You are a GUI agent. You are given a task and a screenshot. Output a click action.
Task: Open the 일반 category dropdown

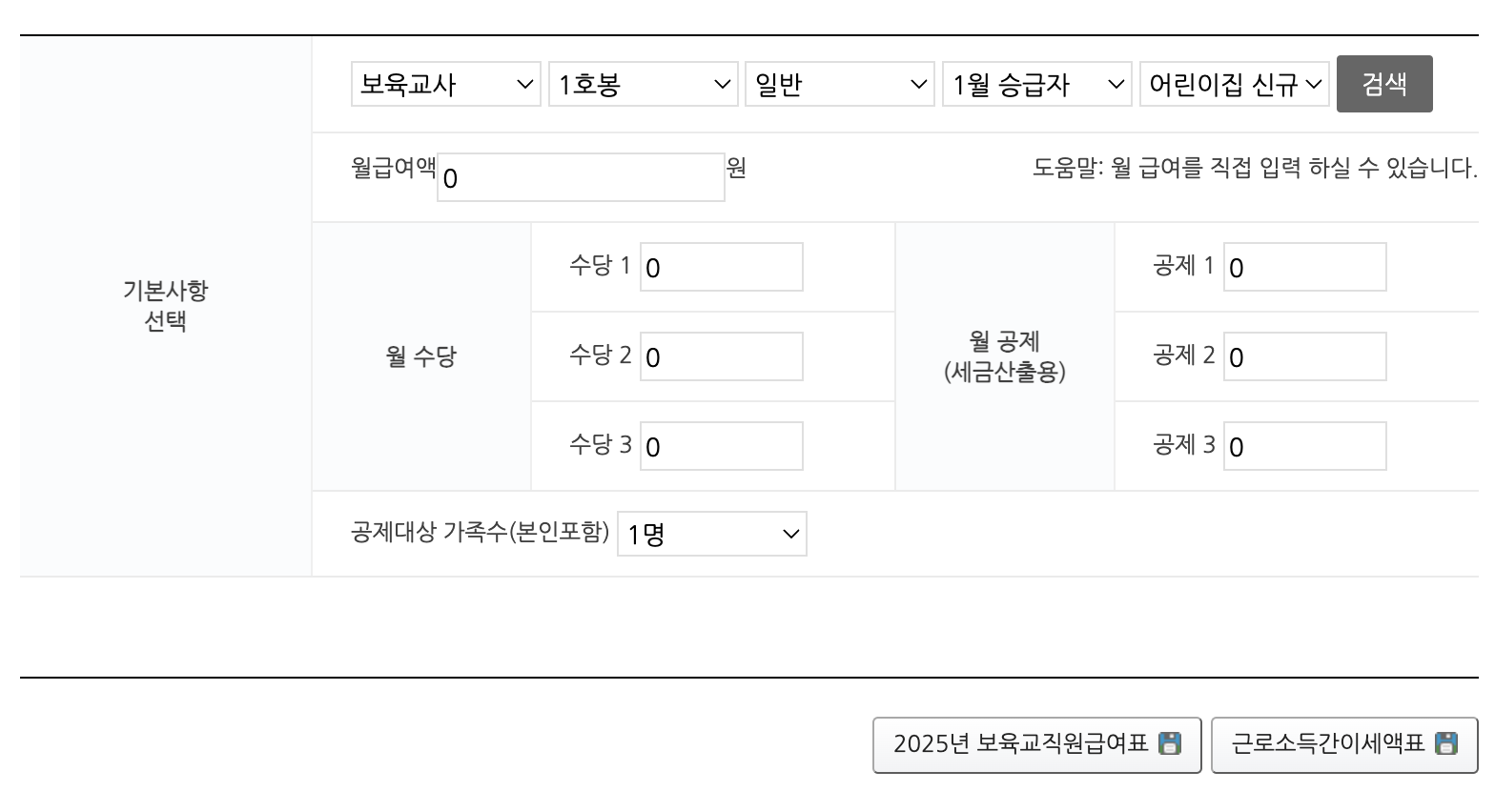tap(838, 84)
